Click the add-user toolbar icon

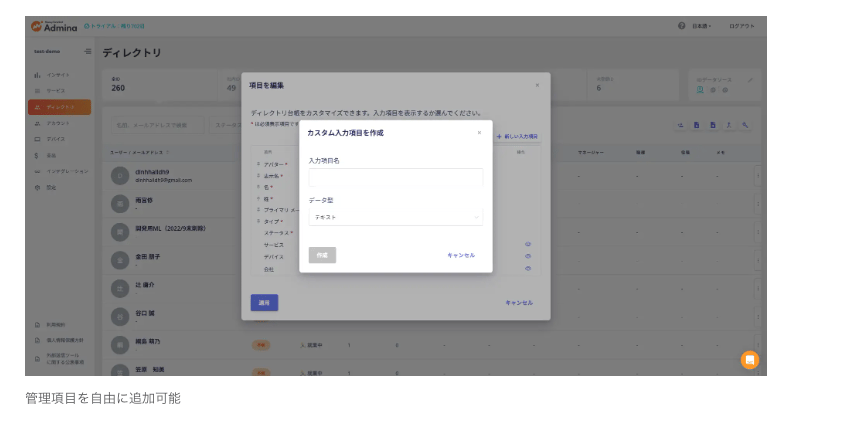click(680, 125)
